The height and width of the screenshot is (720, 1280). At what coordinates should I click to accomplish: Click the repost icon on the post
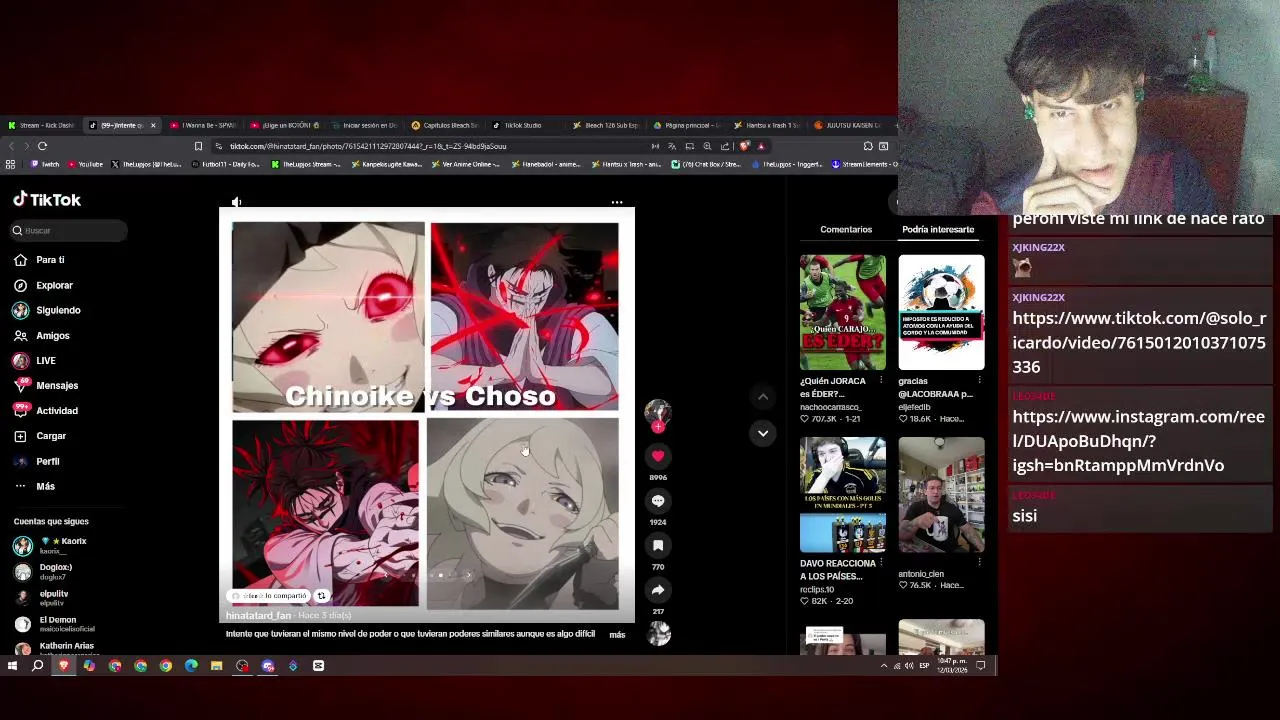point(321,596)
